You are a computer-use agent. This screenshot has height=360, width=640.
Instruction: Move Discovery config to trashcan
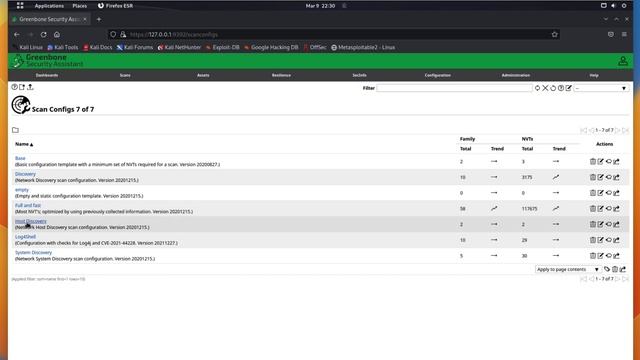(x=593, y=177)
